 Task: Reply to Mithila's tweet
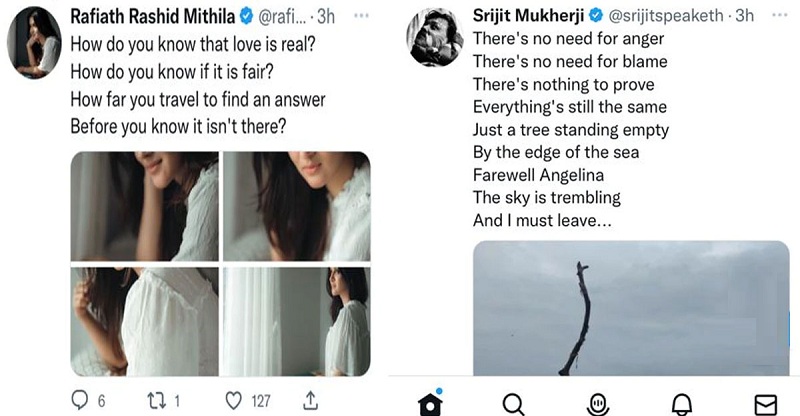coord(81,401)
